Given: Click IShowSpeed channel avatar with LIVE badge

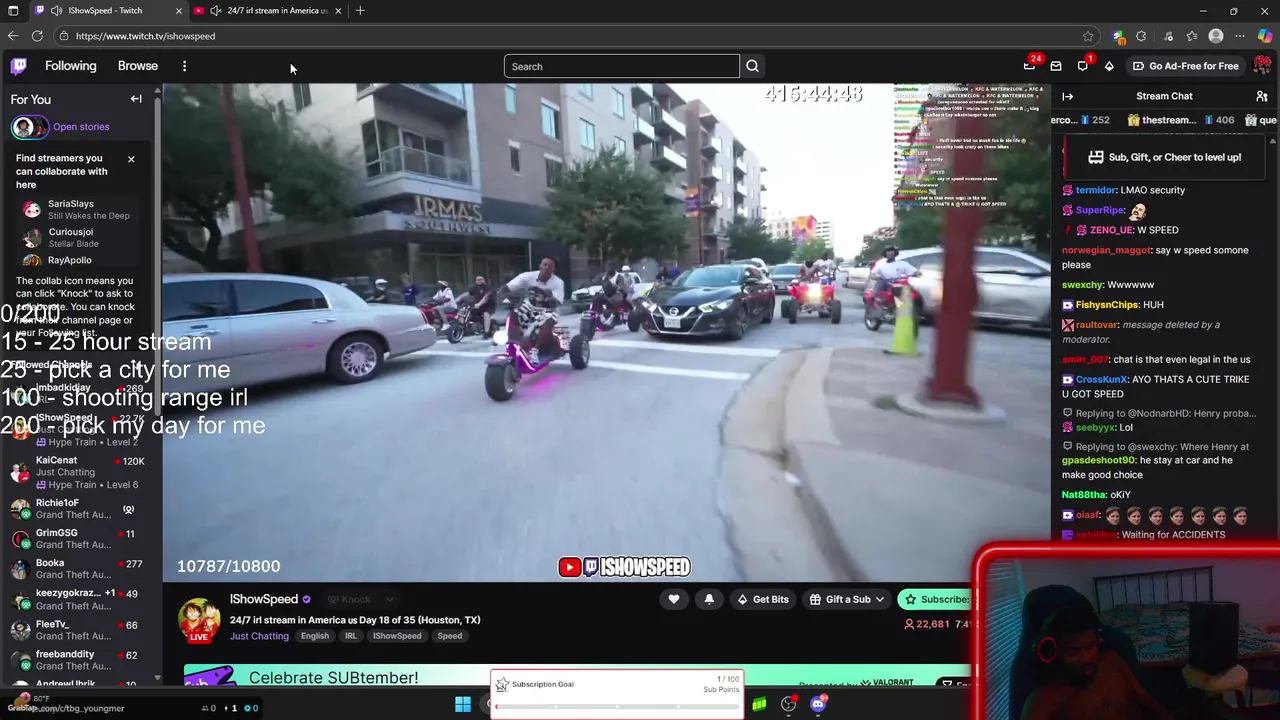Looking at the screenshot, I should click(x=199, y=621).
